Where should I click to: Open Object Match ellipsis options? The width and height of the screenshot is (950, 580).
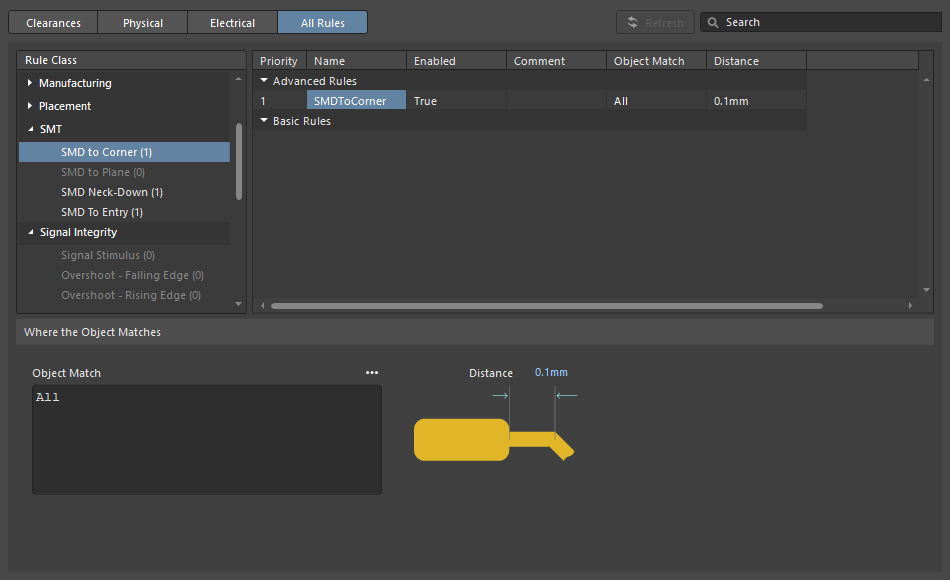[x=372, y=373]
